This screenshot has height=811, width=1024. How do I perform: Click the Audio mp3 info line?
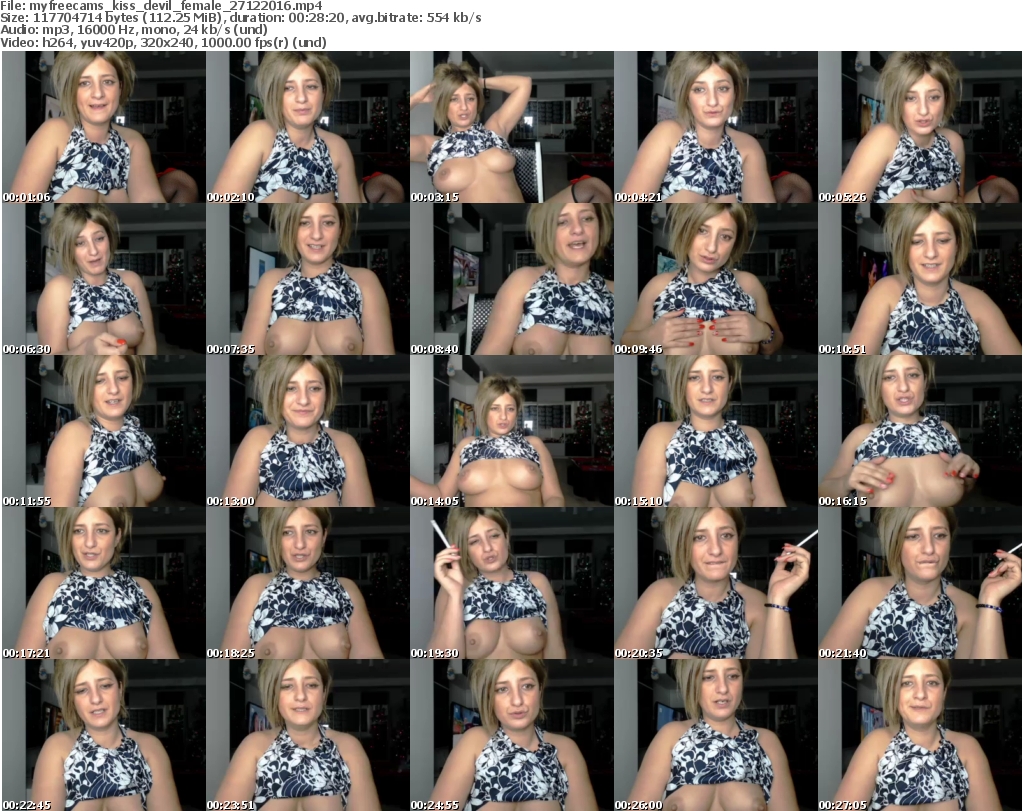pyautogui.click(x=134, y=30)
